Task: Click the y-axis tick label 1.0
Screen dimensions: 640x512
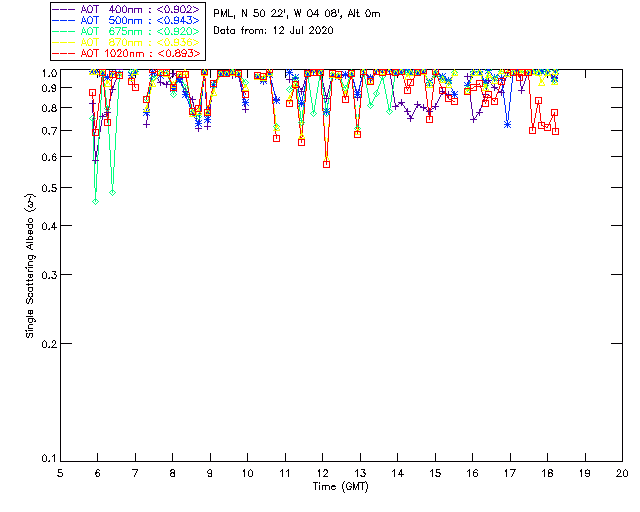Action: (x=49, y=73)
